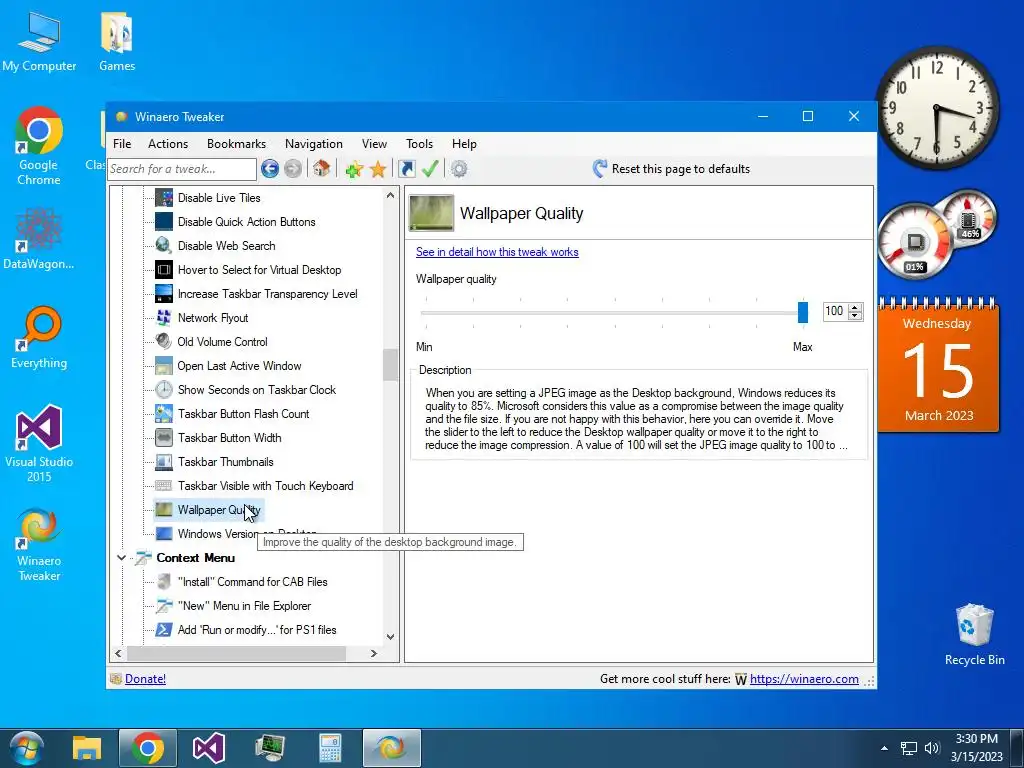
Task: Collapse the Context Menu tree category
Action: point(121,558)
